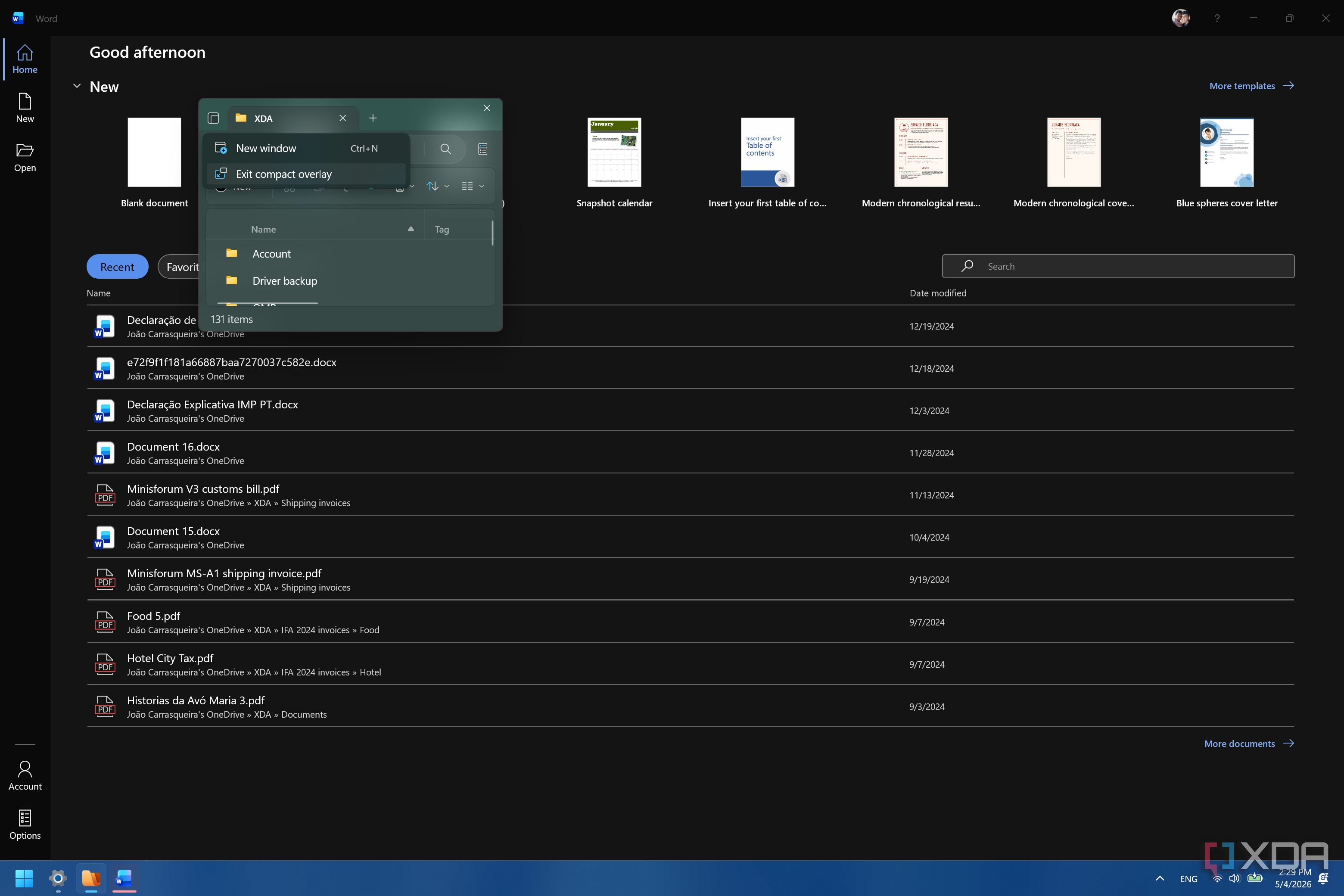
Task: Open the Windows Start menu
Action: point(24,878)
